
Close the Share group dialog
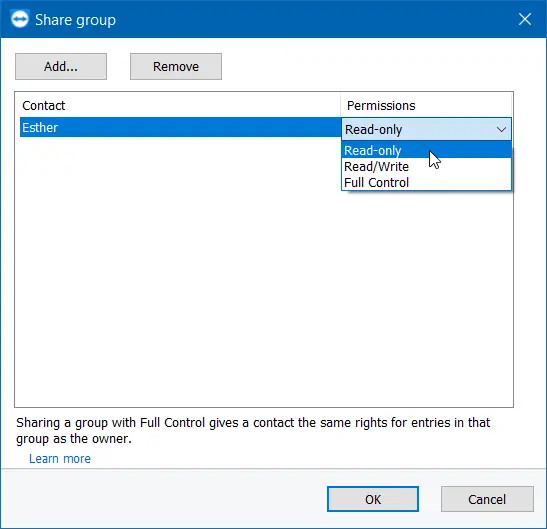pos(525,19)
